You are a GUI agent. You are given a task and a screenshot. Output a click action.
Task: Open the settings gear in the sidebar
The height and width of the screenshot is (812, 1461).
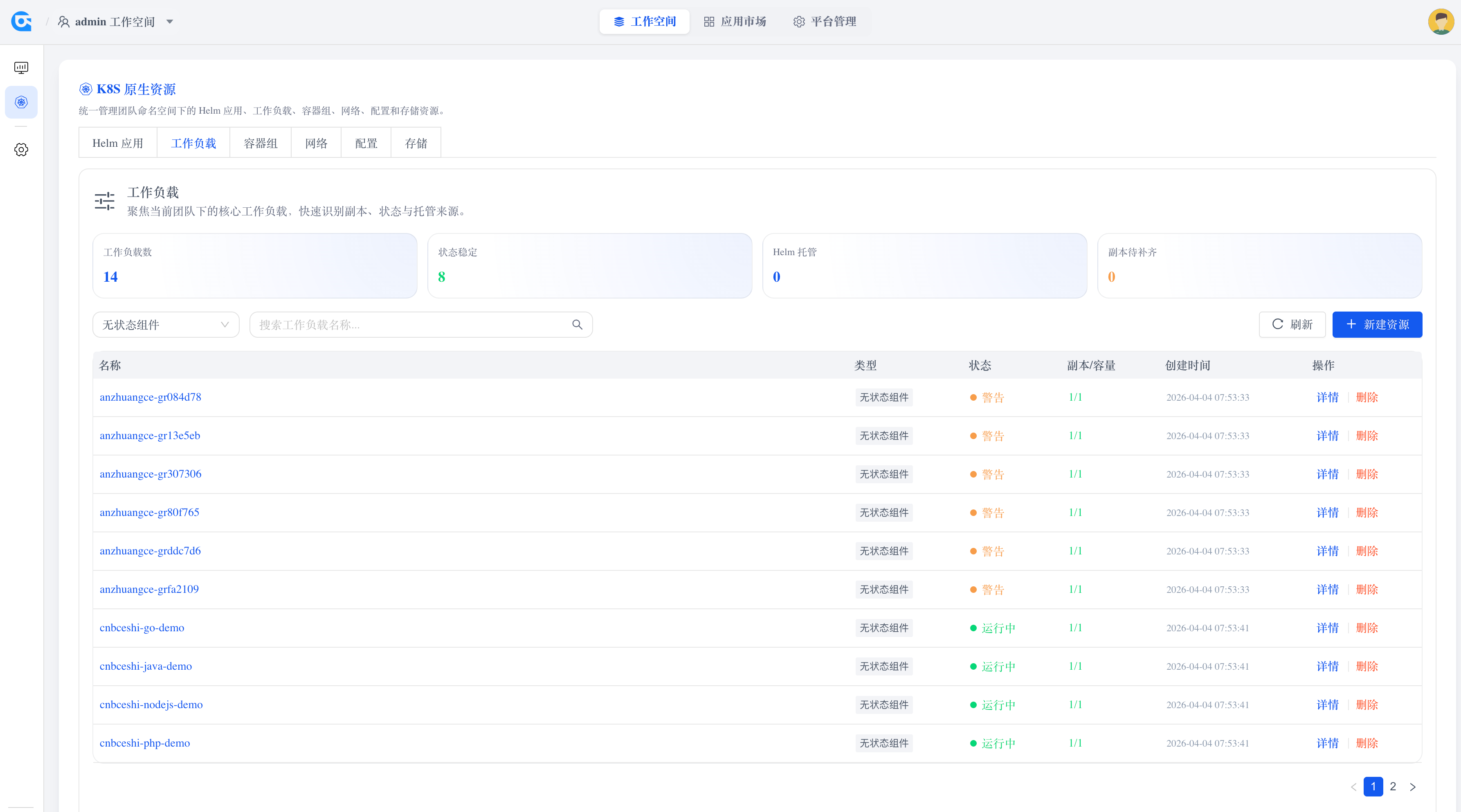click(21, 150)
